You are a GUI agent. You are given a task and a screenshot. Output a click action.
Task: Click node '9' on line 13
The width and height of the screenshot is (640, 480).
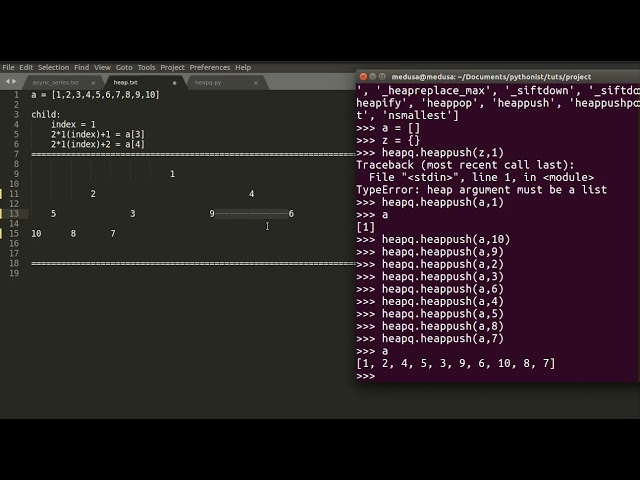(x=212, y=213)
